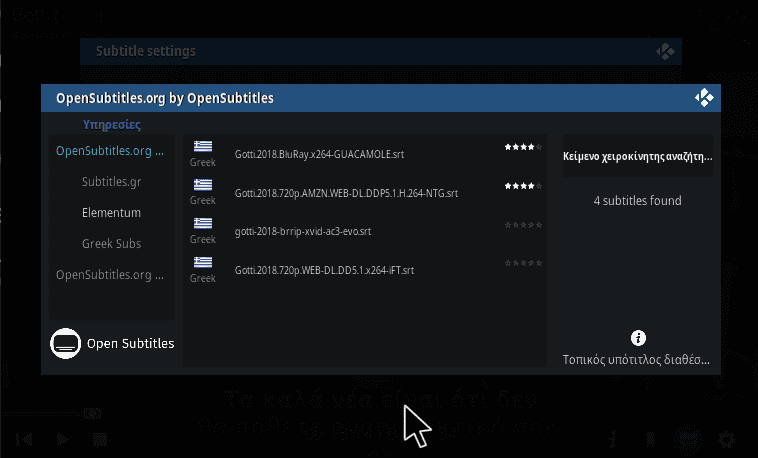
Task: Click the '4 subtitles found' status text
Action: pos(637,201)
